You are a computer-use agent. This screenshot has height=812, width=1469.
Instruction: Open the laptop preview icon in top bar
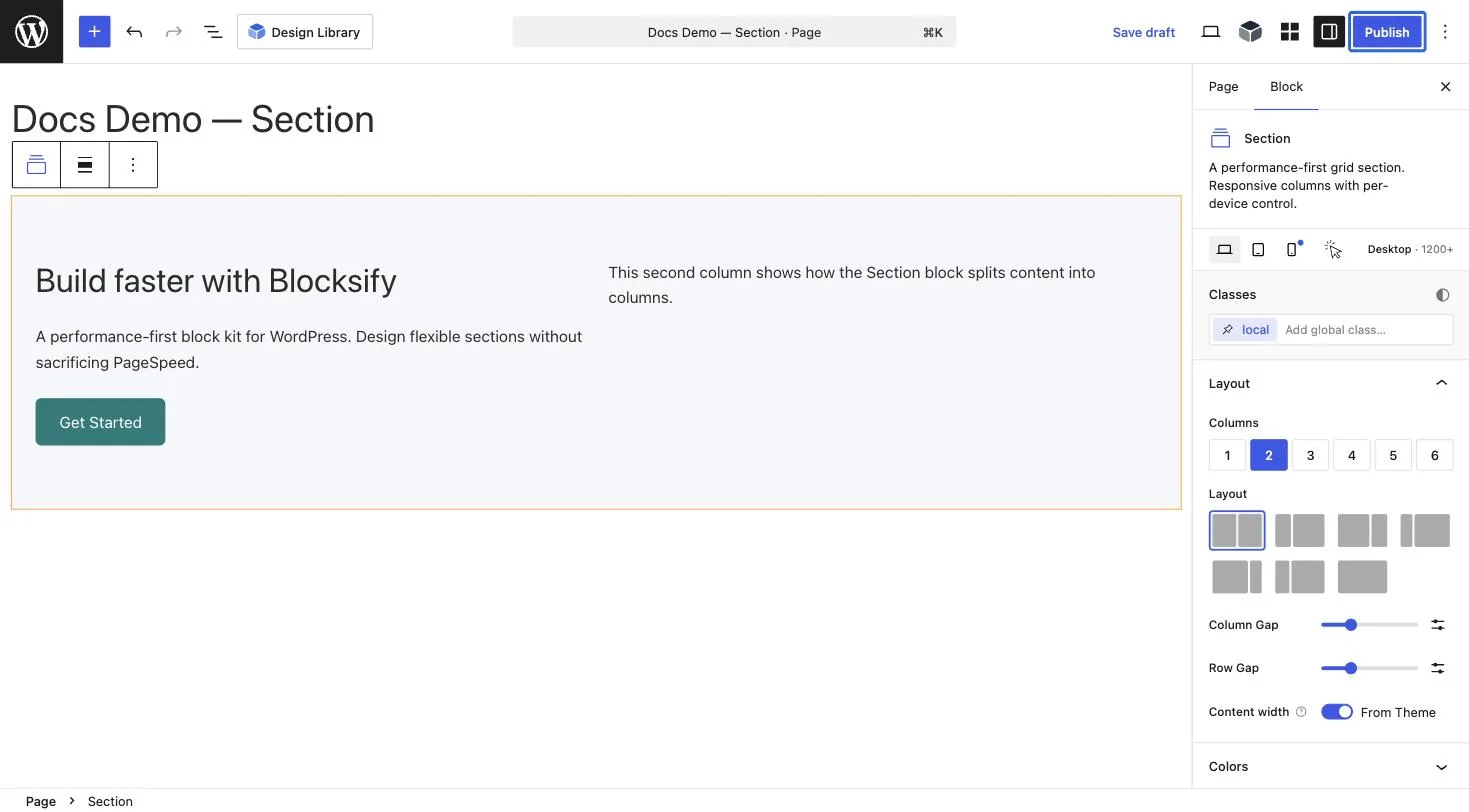pyautogui.click(x=1210, y=32)
